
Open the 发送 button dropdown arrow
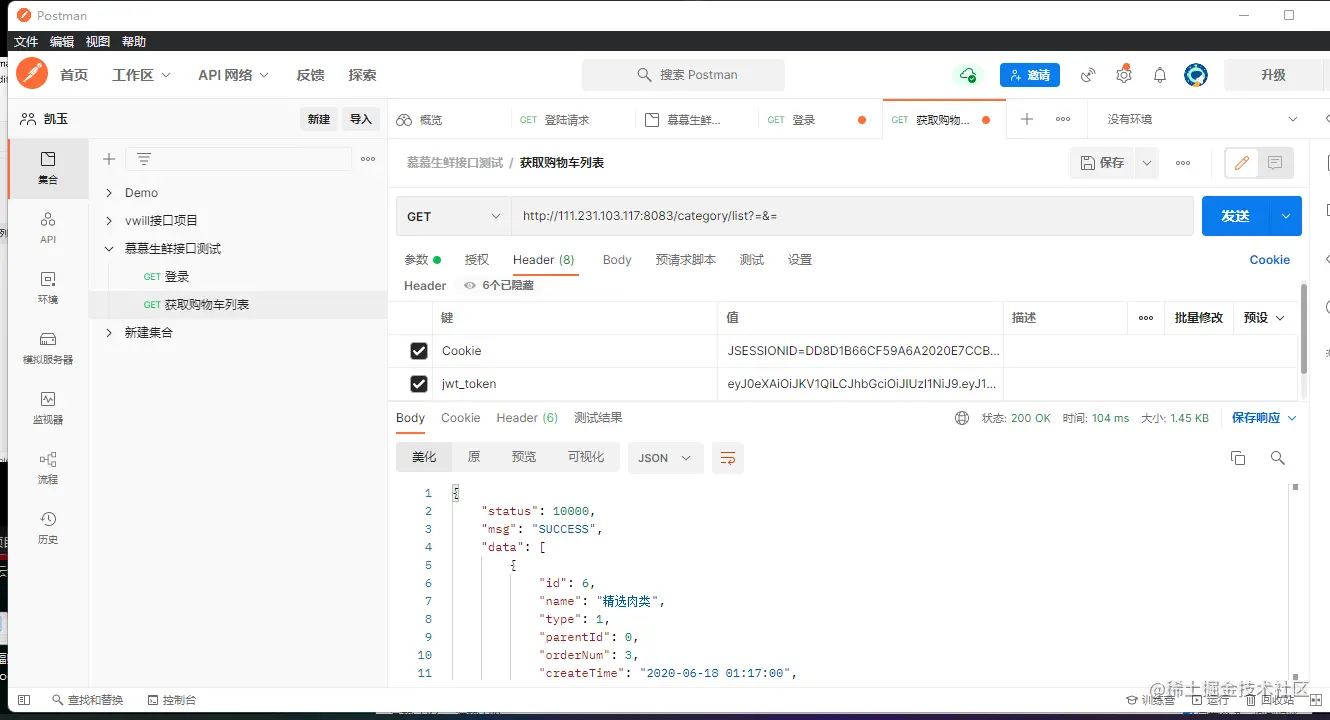1286,216
